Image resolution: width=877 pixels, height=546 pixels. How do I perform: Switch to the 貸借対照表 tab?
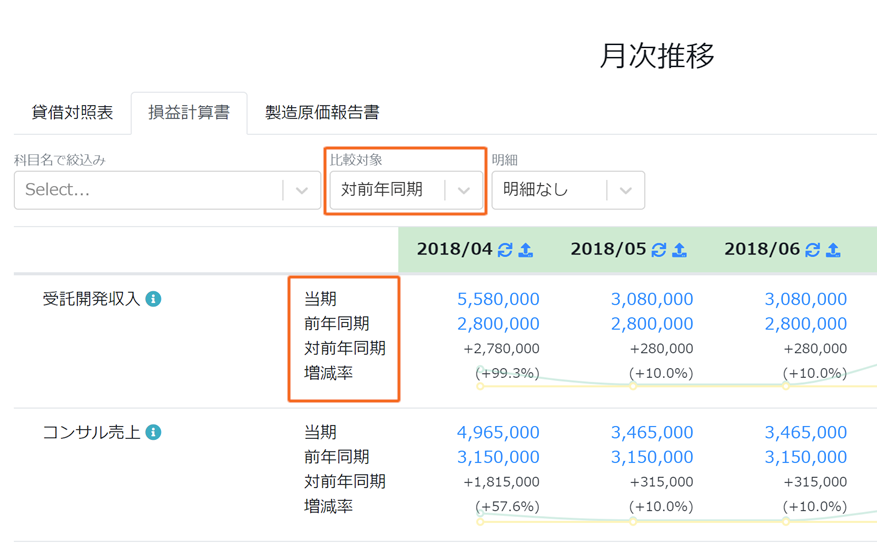point(72,112)
